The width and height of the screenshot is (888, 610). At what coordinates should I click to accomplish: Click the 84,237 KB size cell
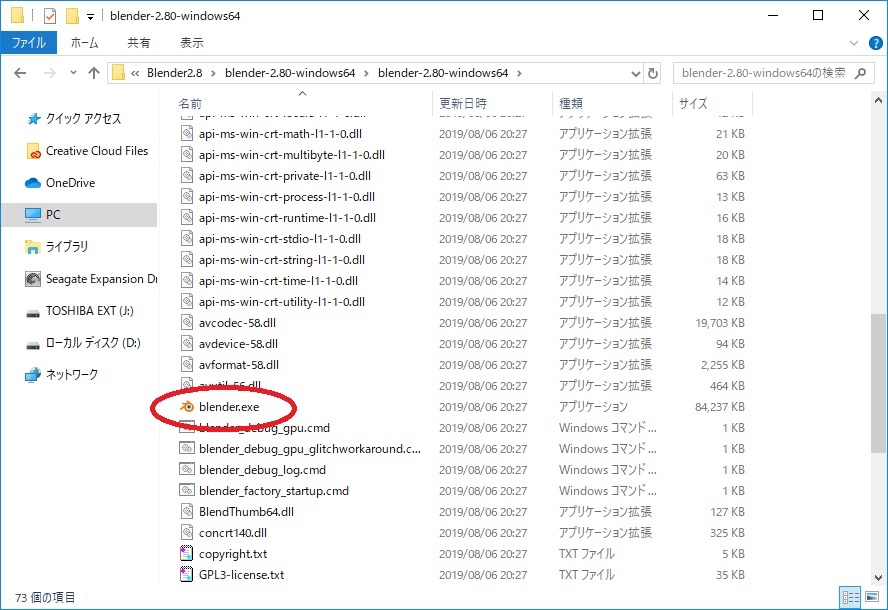(x=719, y=407)
